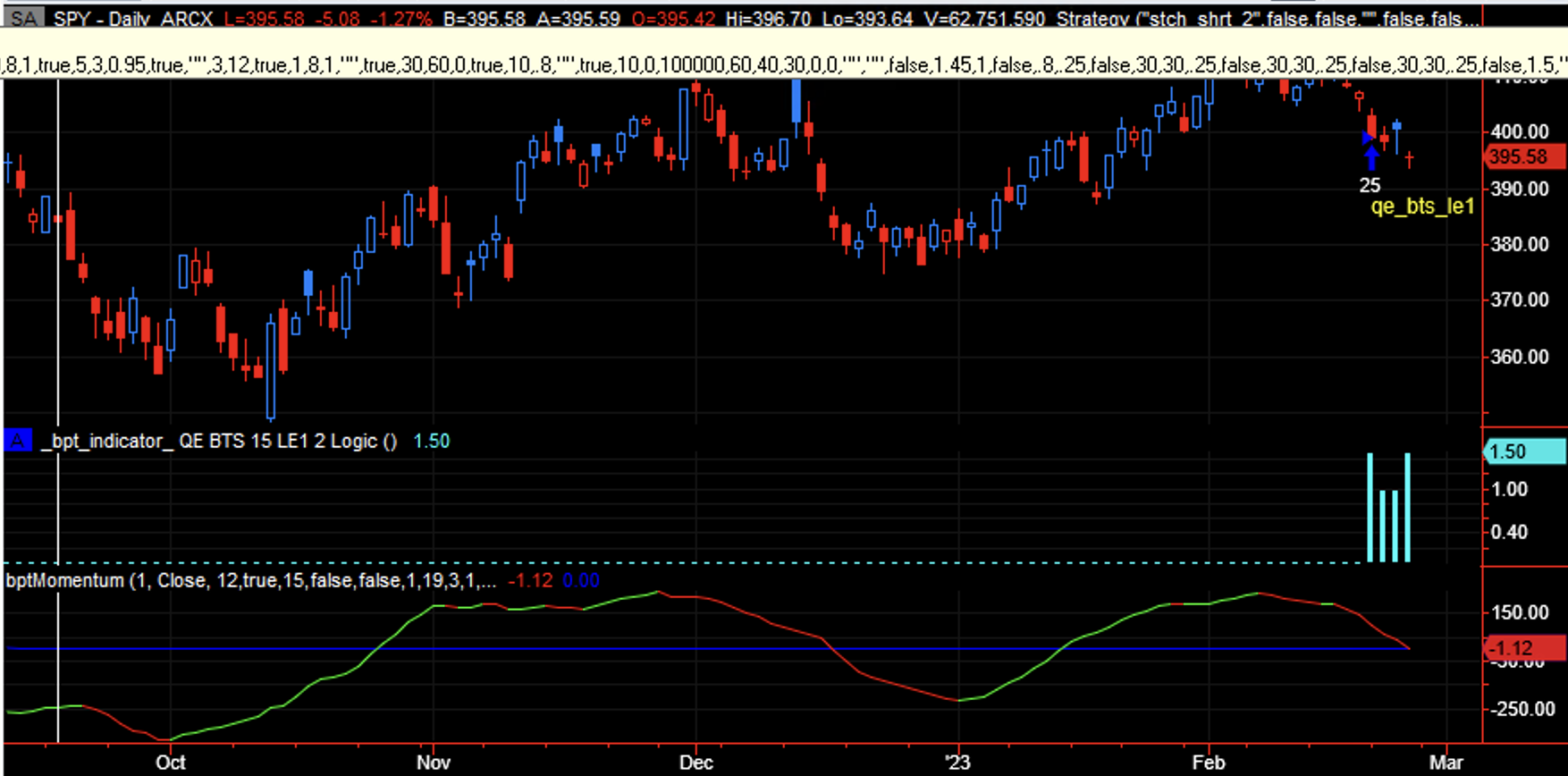Click the blue A badge beside _bpt_indicator_
Image resolution: width=1568 pixels, height=776 pixels.
coord(18,441)
